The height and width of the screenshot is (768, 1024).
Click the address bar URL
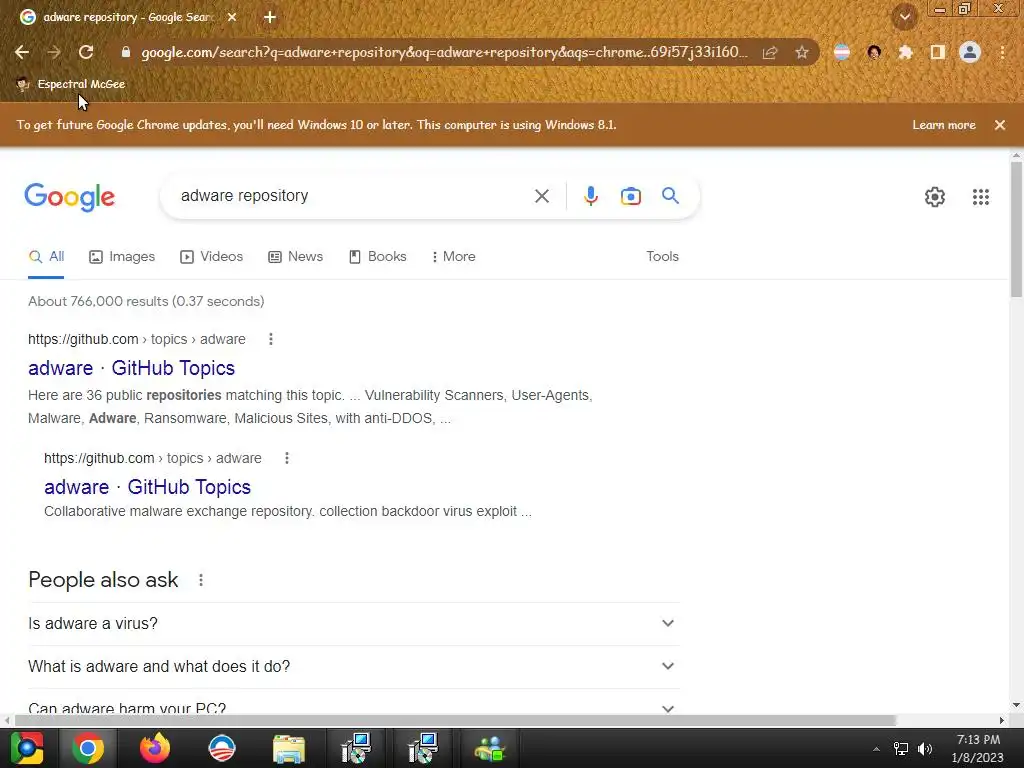tap(444, 52)
